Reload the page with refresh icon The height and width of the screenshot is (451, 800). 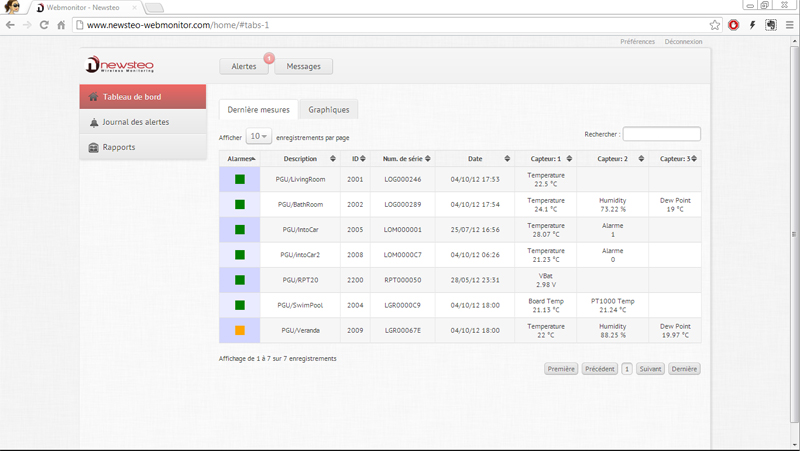click(44, 25)
